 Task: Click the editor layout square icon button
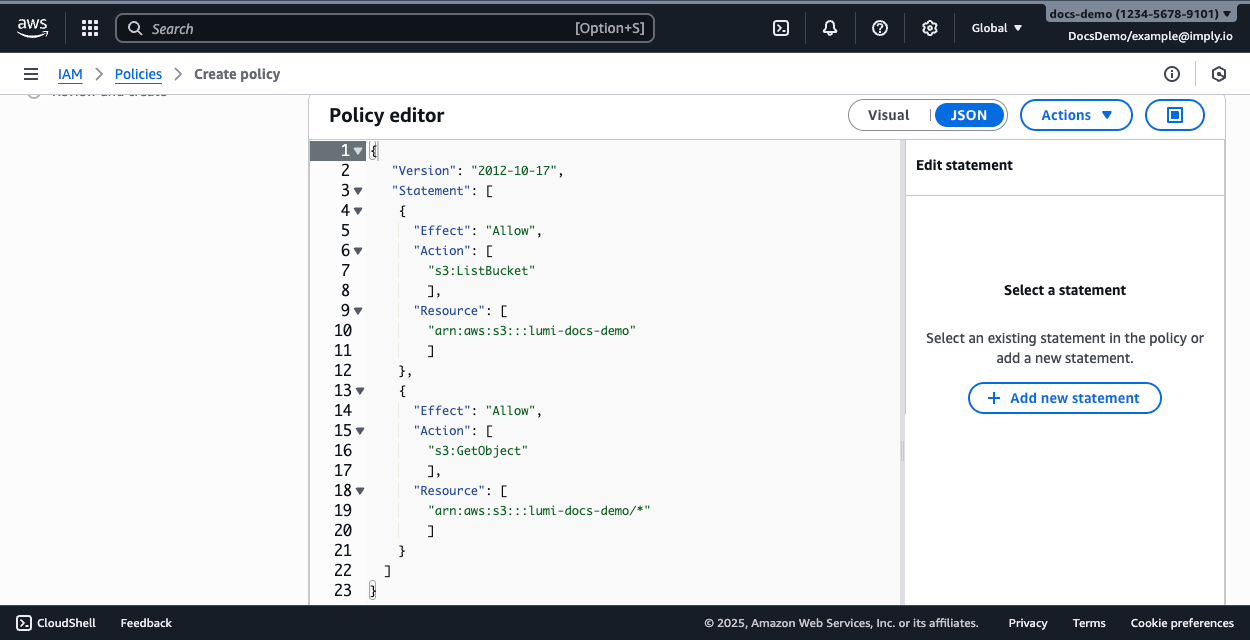coord(1175,115)
